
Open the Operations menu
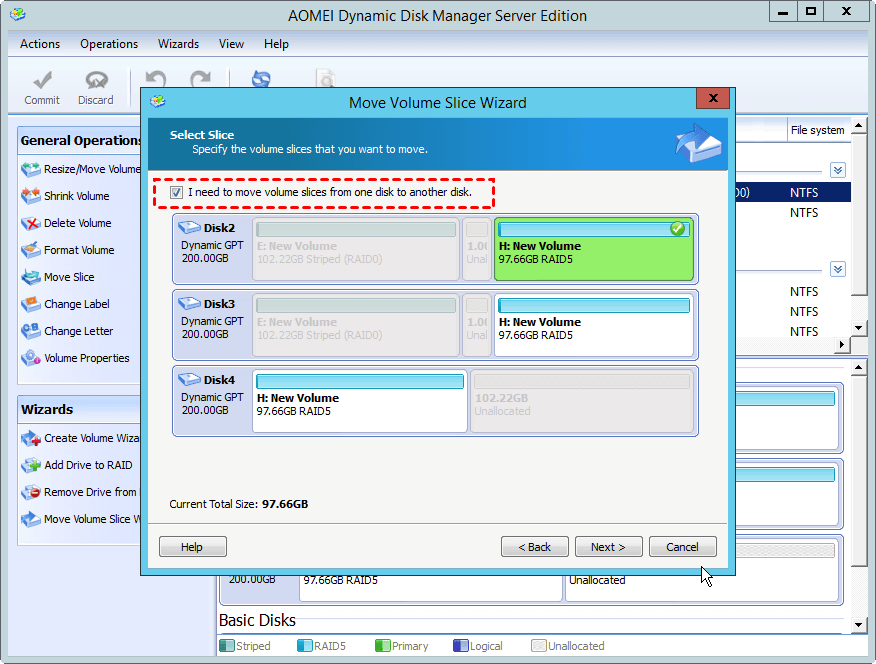click(x=109, y=44)
